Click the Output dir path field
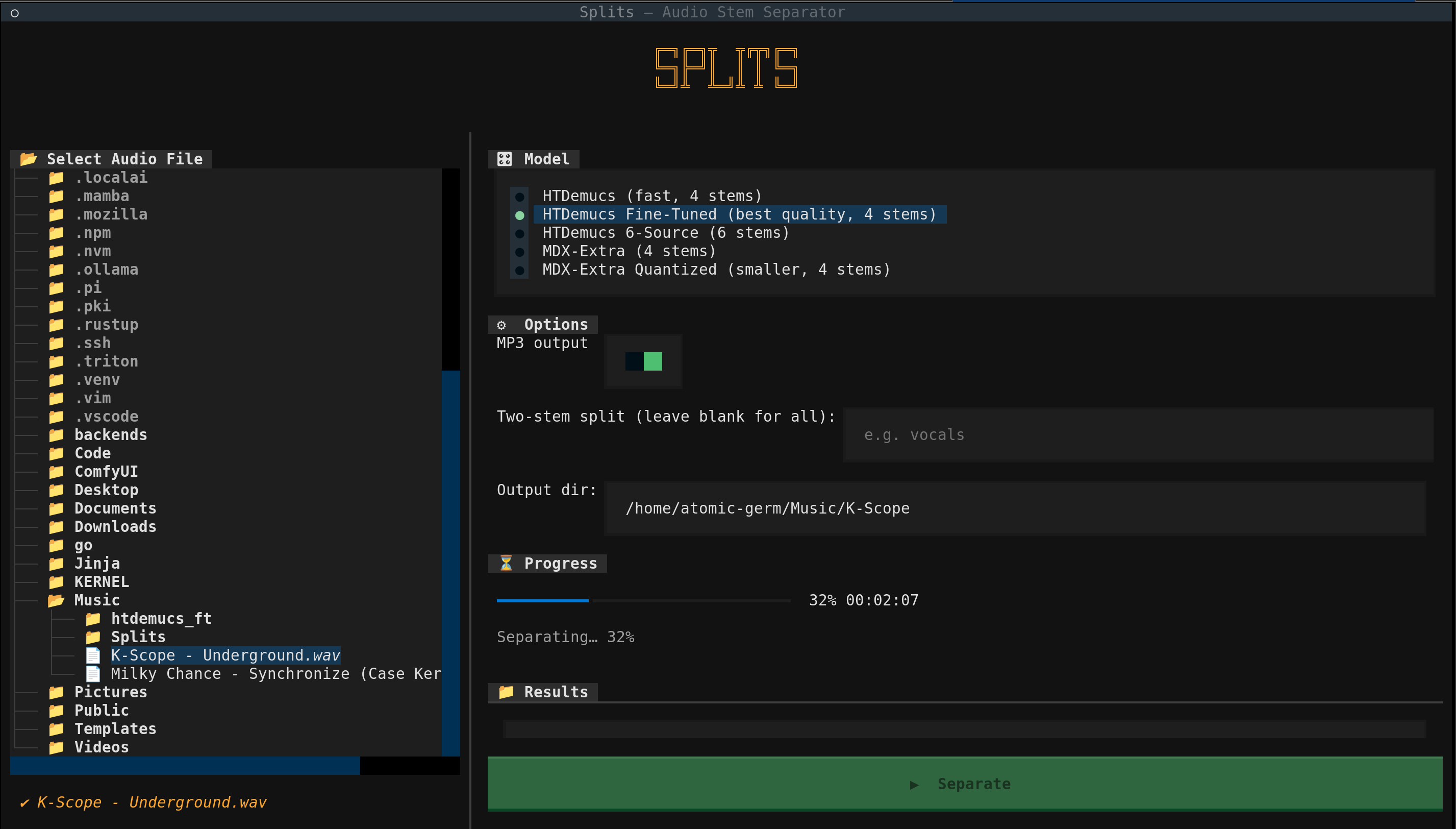Image resolution: width=1456 pixels, height=829 pixels. [x=1015, y=508]
